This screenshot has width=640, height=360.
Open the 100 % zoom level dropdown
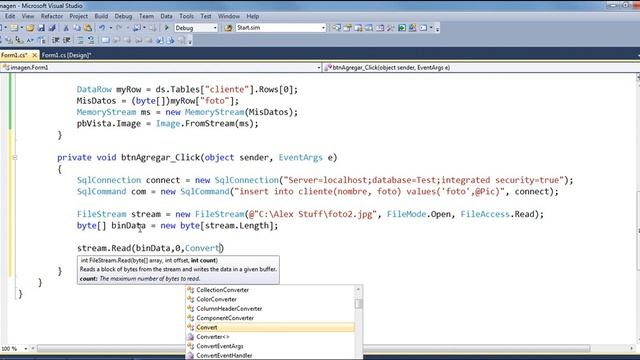pyautogui.click(x=25, y=349)
